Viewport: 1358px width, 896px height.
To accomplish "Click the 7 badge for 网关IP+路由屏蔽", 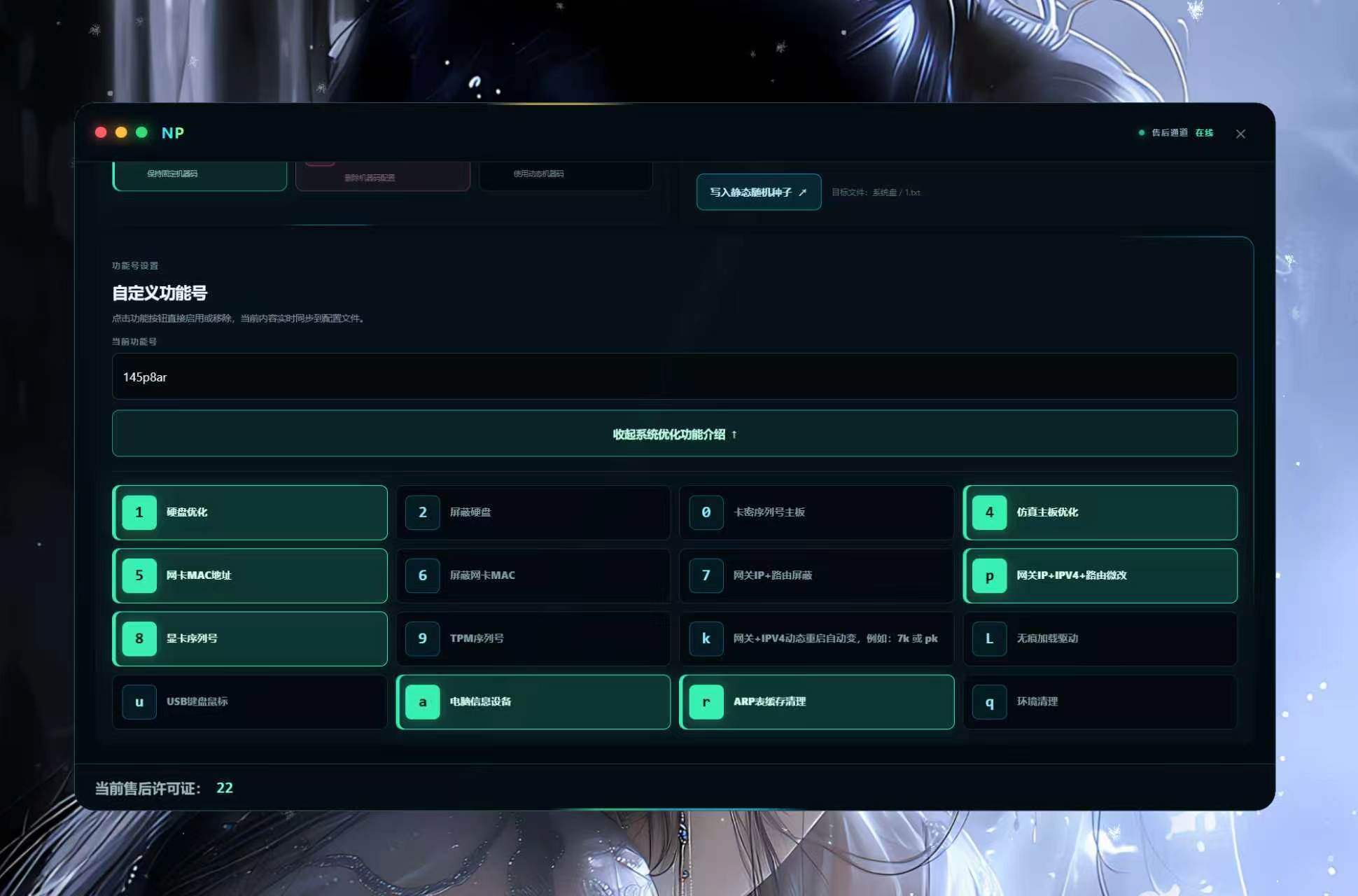I will pyautogui.click(x=706, y=575).
